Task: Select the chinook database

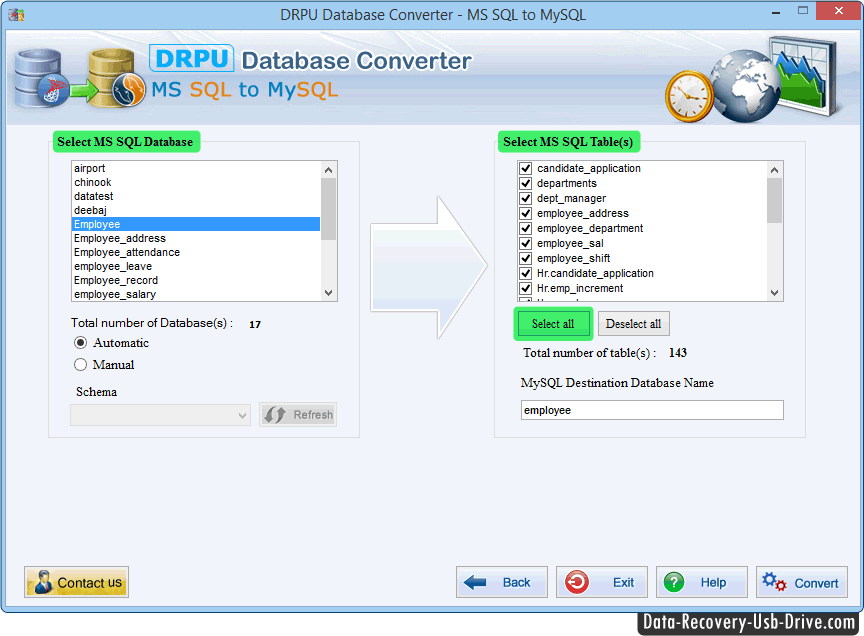Action: 196,182
